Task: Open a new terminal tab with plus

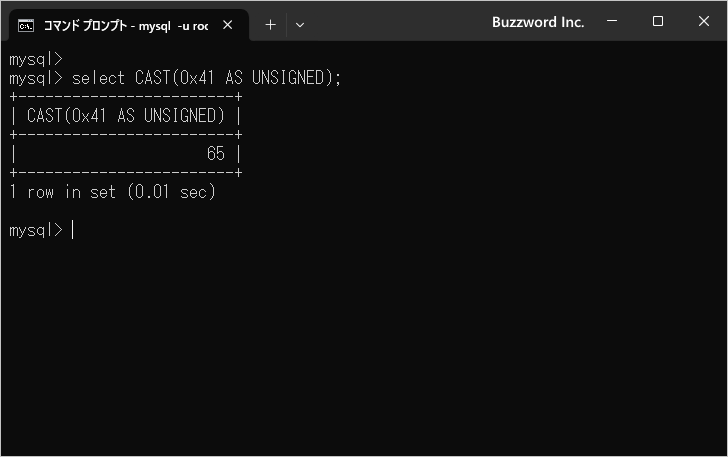Action: tap(270, 25)
